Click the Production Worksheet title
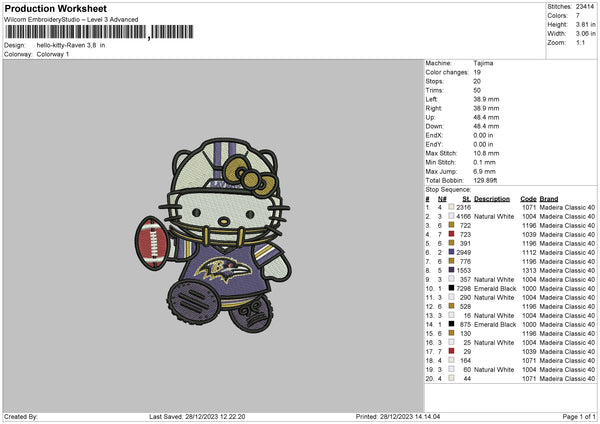 point(55,8)
